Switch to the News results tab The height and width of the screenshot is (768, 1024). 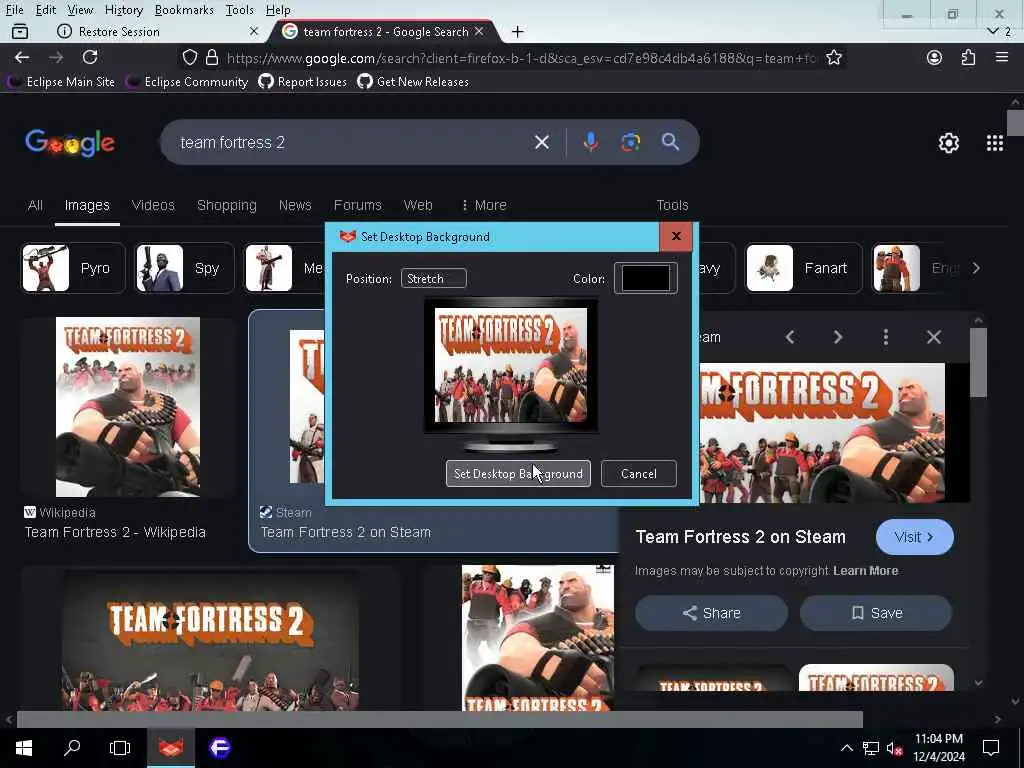click(295, 205)
